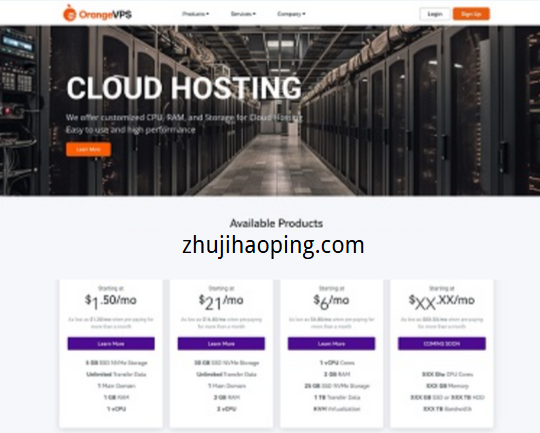The width and height of the screenshot is (540, 433).
Task: Select the $XX.XX/mo price heading
Action: 442,302
